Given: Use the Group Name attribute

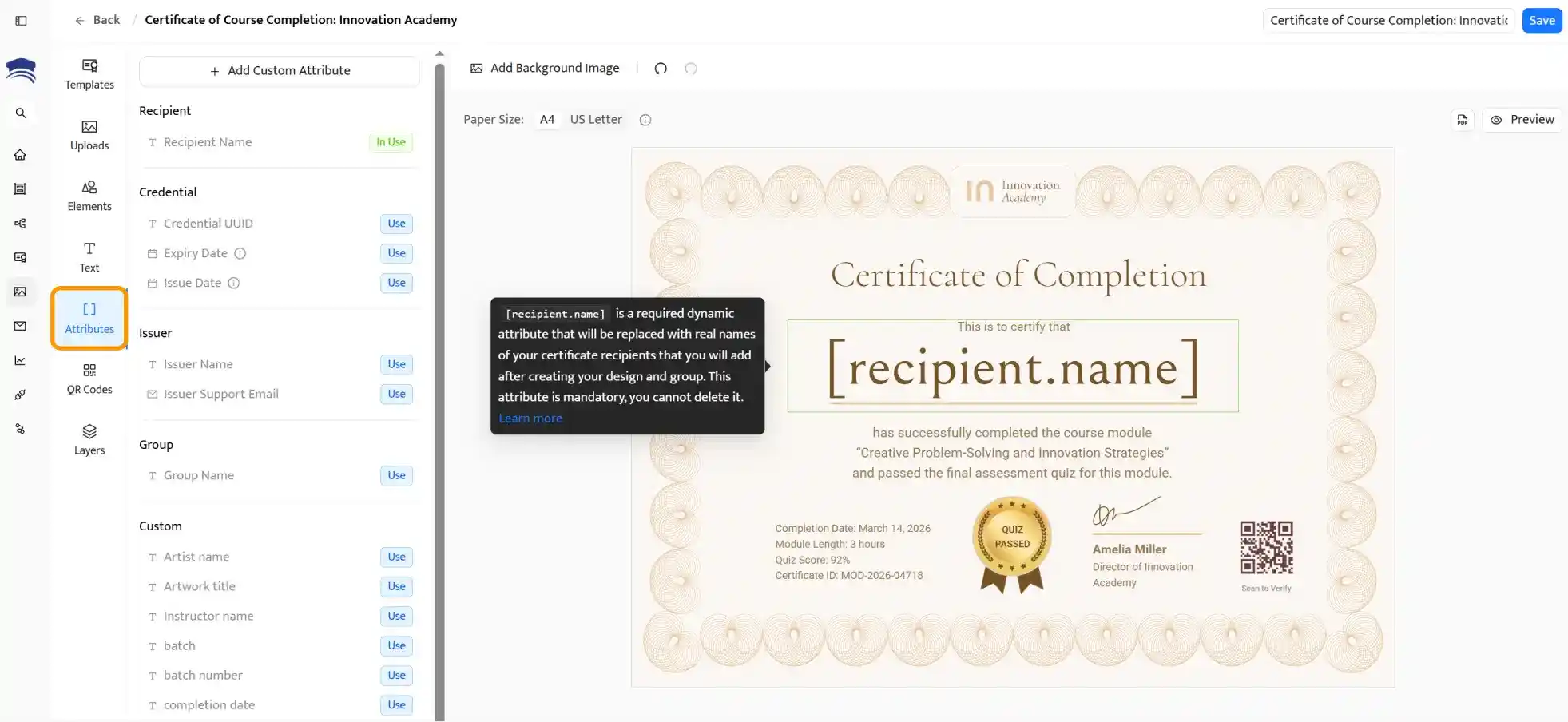Looking at the screenshot, I should point(396,475).
